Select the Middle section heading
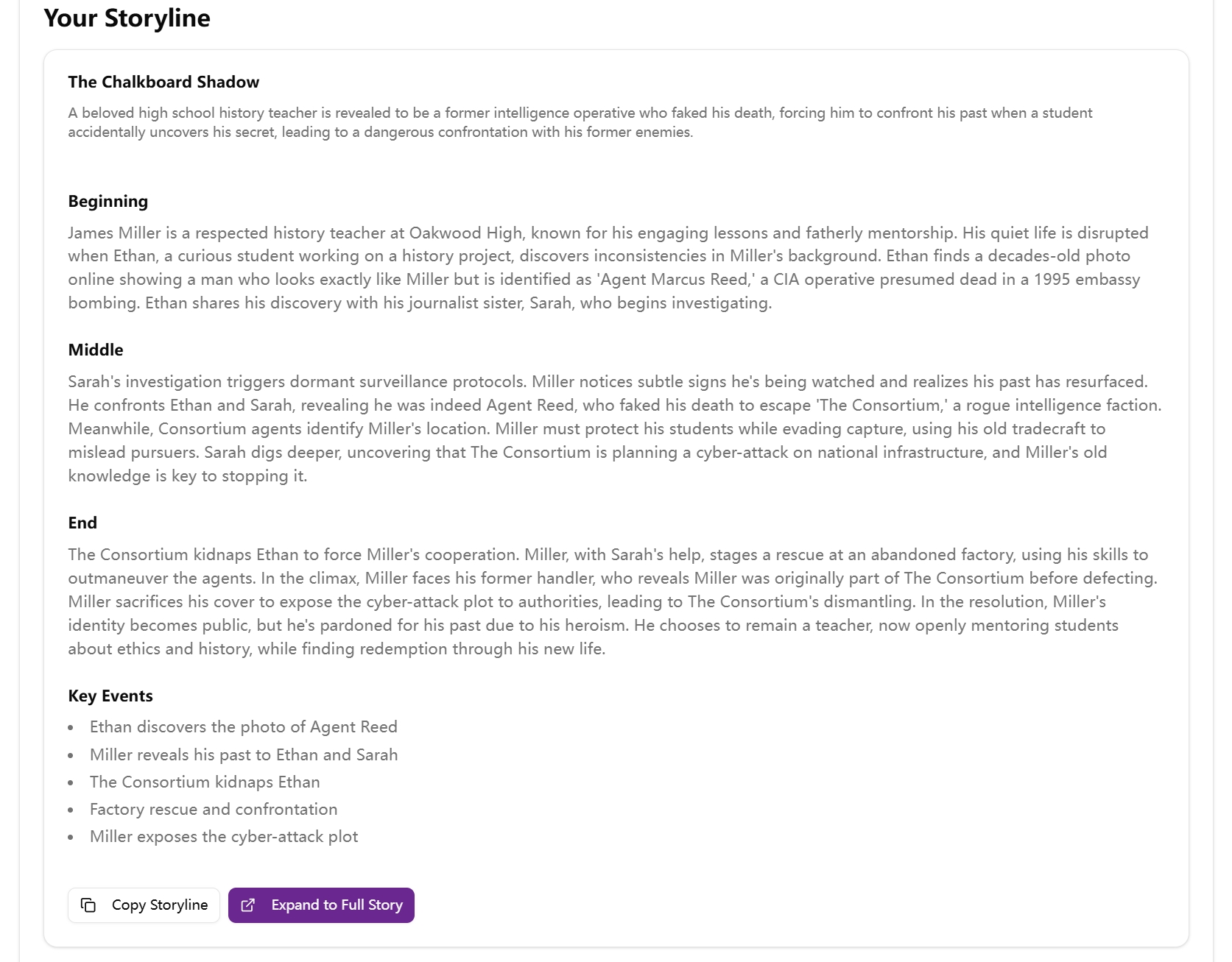Image resolution: width=1232 pixels, height=962 pixels. pos(95,350)
